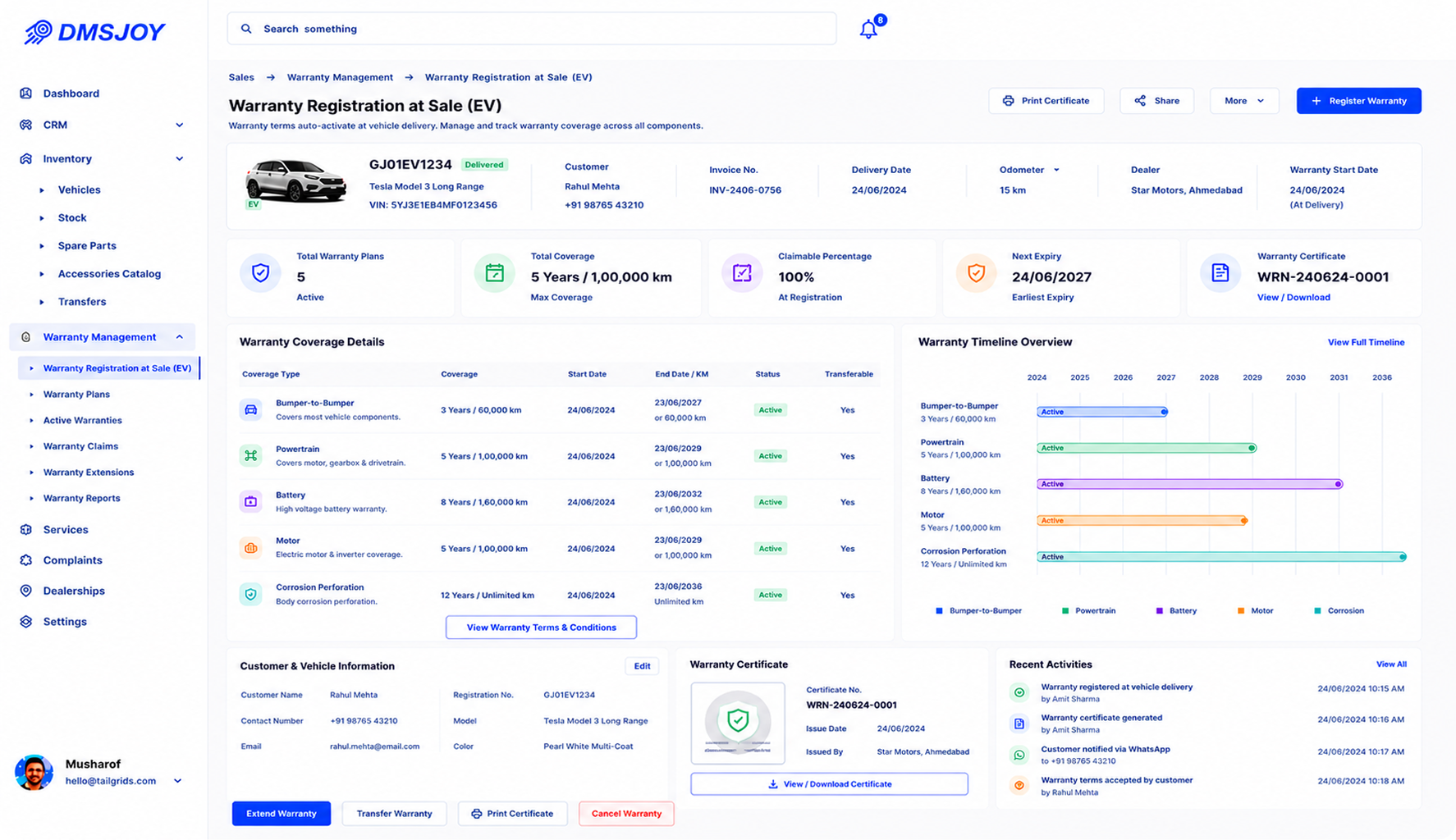The height and width of the screenshot is (840, 1456).
Task: Click the CRM sidebar icon
Action: click(x=26, y=125)
